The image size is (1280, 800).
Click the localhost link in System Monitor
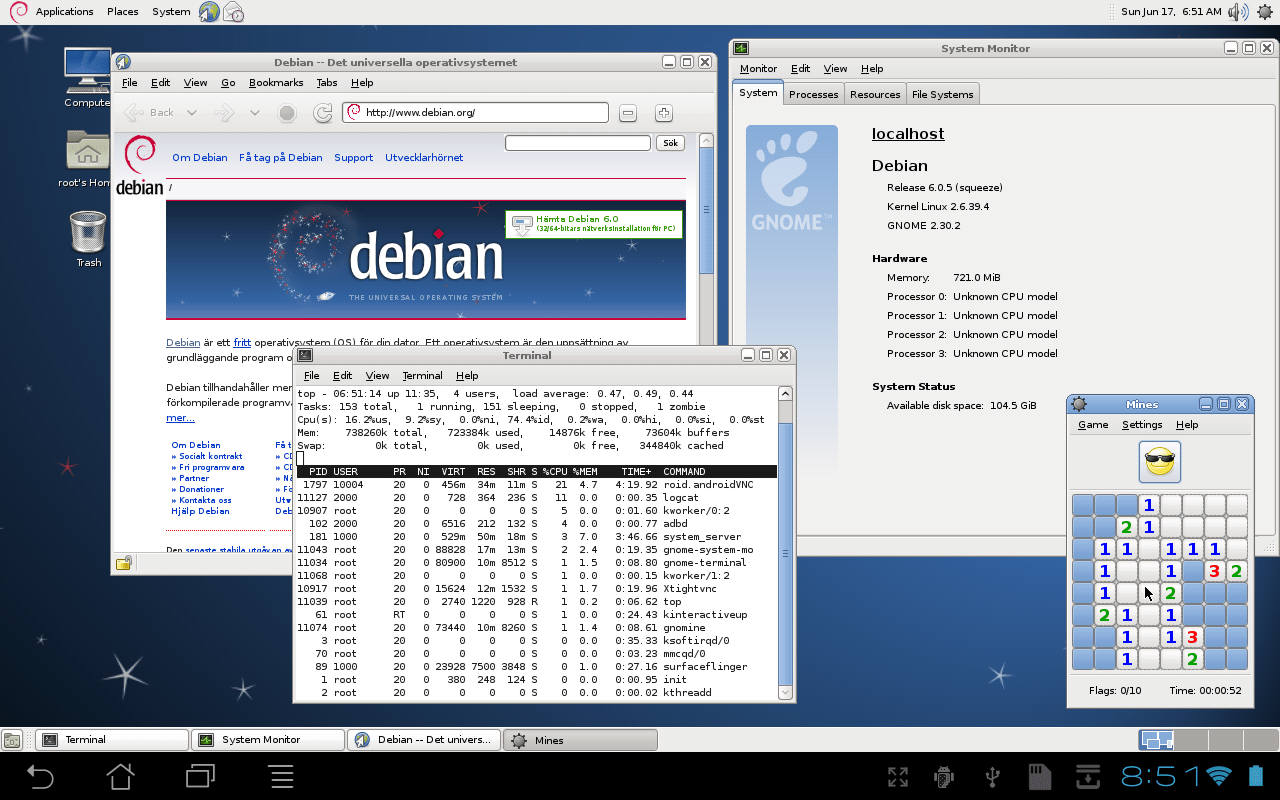pyautogui.click(x=907, y=133)
